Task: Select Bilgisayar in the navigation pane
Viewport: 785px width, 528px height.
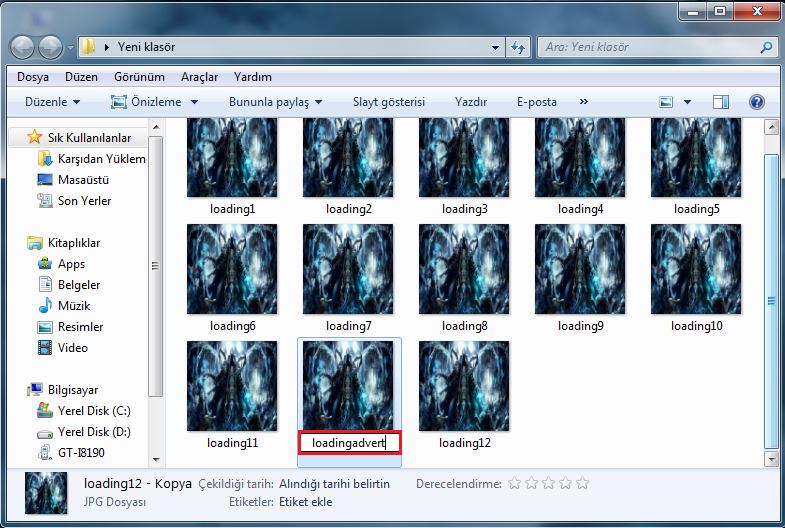Action: click(63, 390)
